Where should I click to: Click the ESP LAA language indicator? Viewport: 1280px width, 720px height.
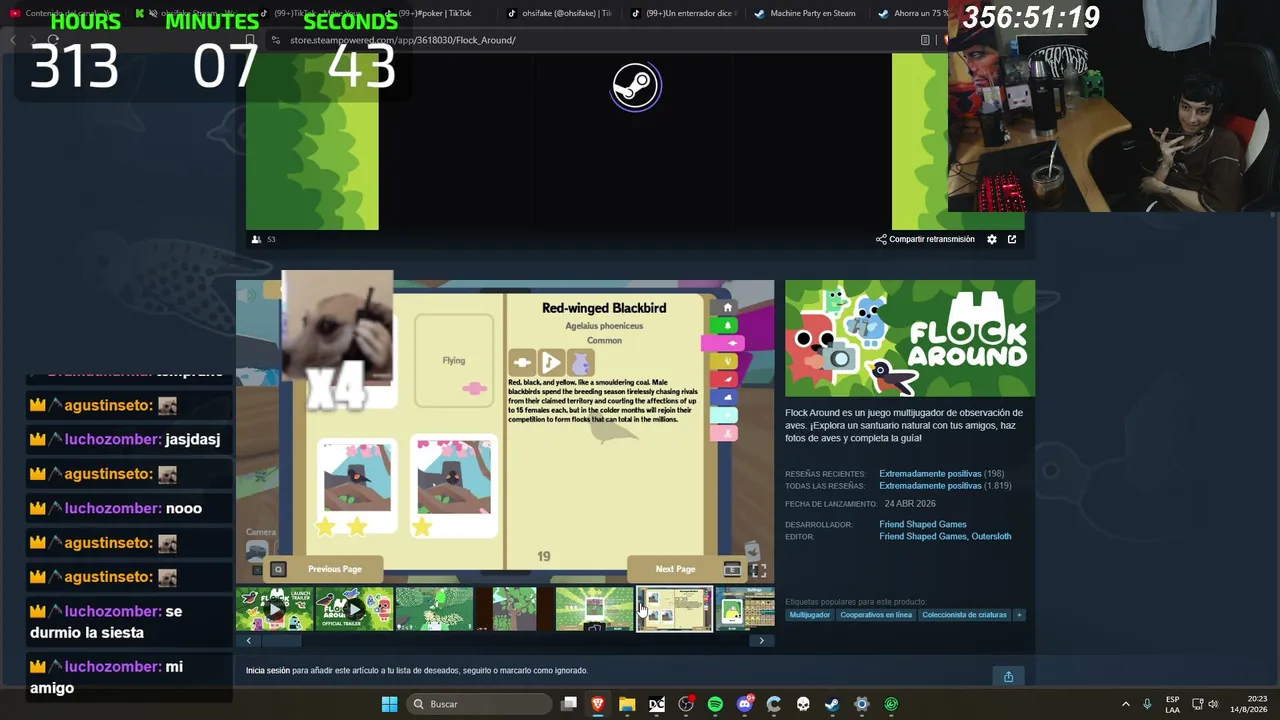(1172, 704)
